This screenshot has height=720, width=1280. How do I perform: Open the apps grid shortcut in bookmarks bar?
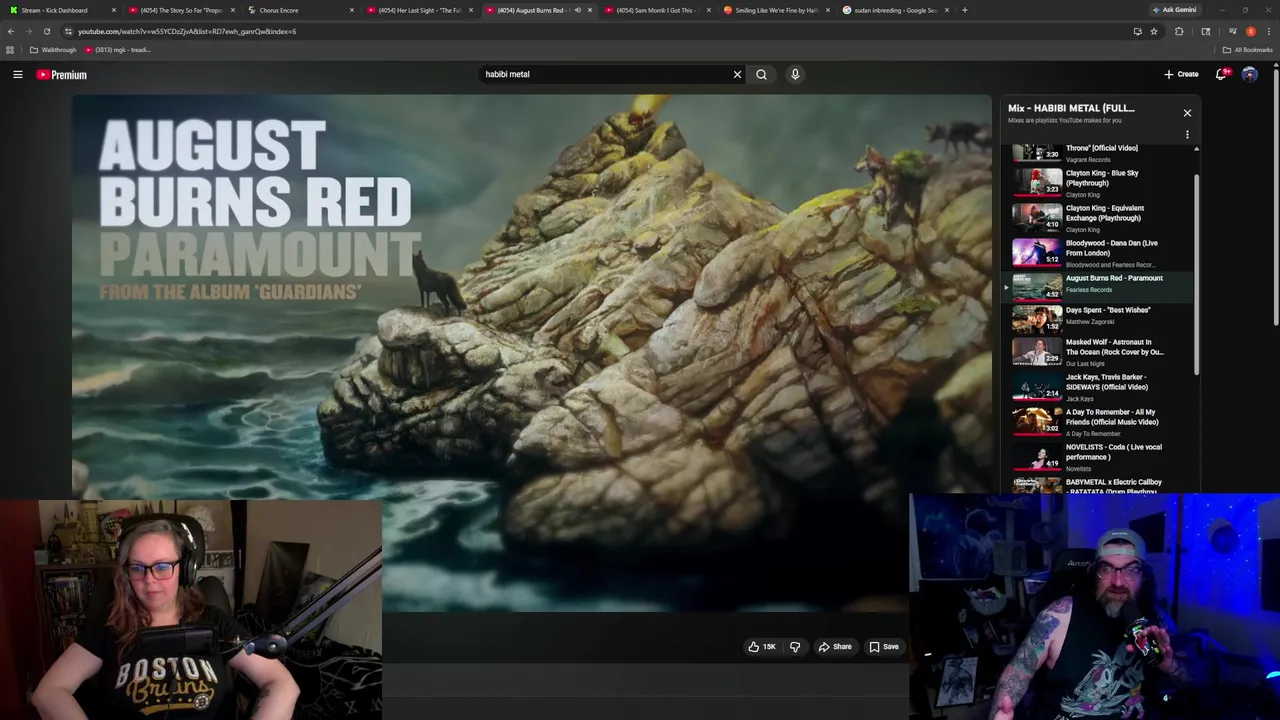[x=10, y=50]
